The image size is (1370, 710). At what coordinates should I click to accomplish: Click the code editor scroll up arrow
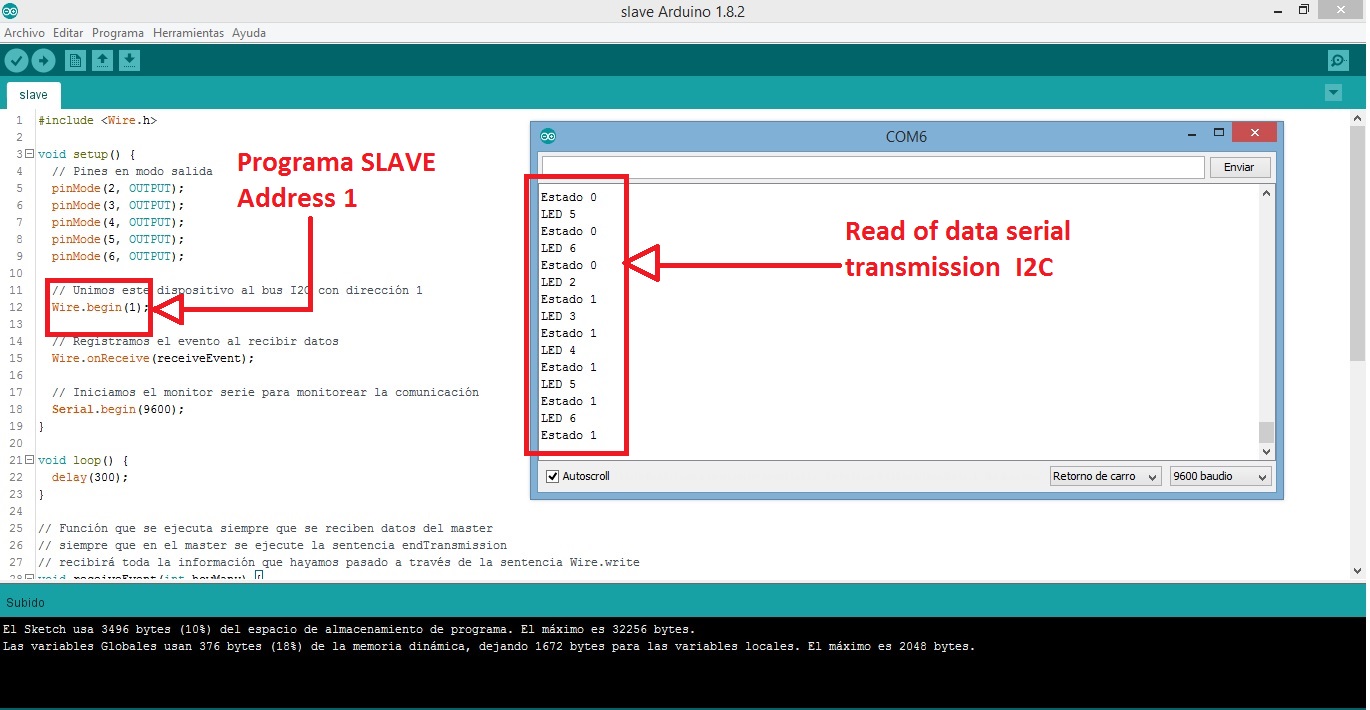[x=1358, y=118]
